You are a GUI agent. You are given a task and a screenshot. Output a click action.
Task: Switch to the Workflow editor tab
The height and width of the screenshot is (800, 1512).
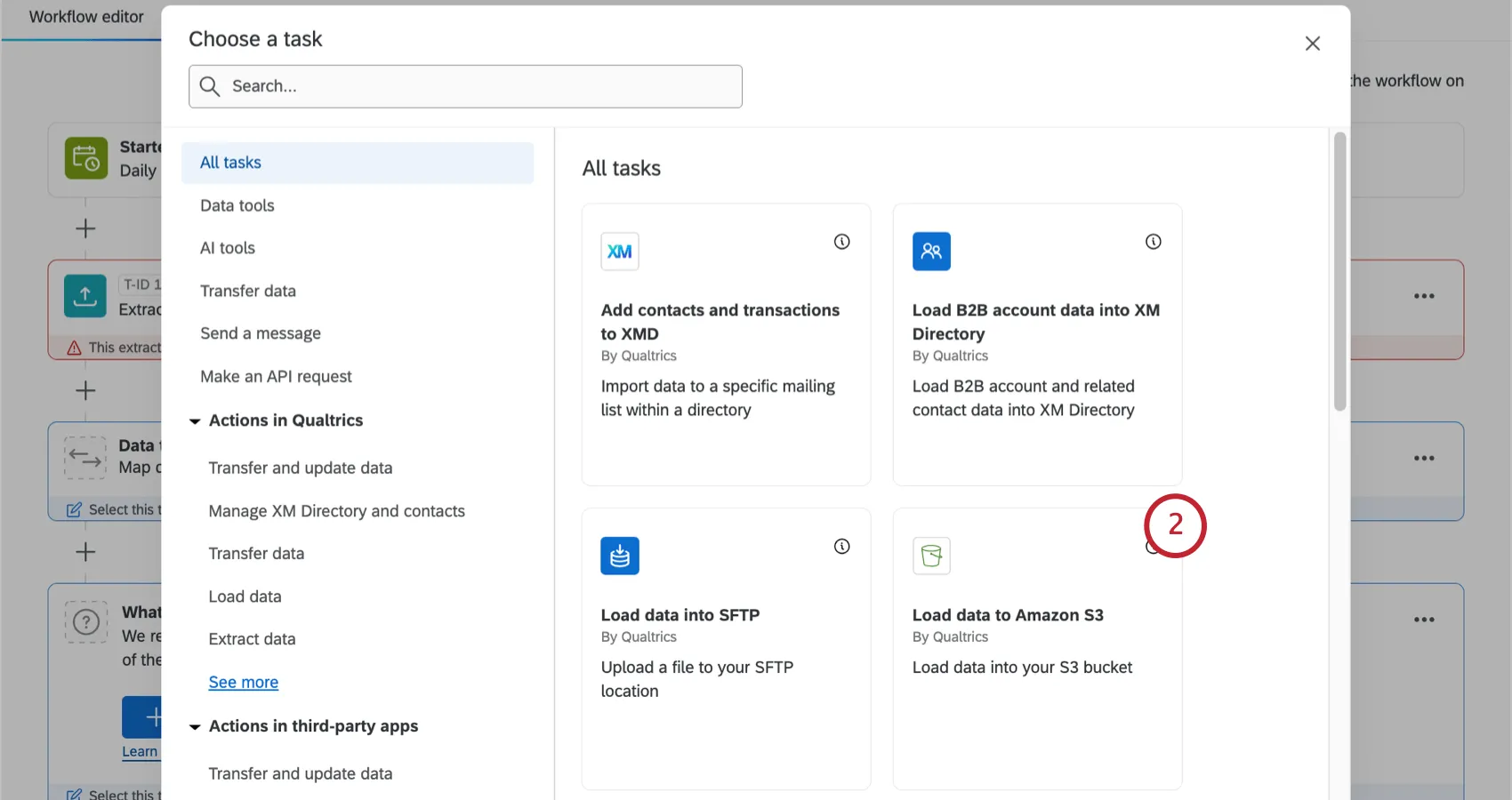coord(86,17)
